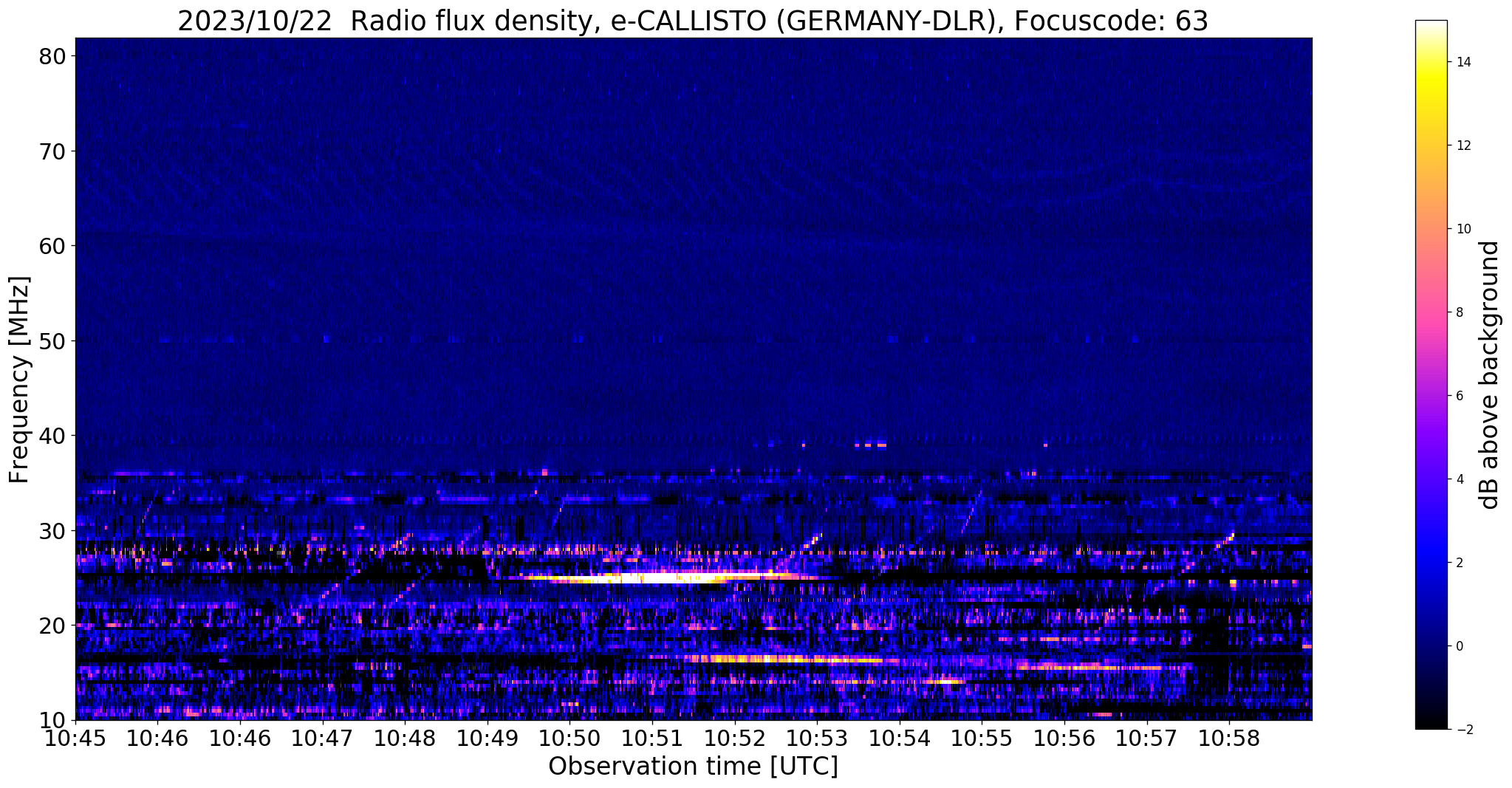Click the 12 tick on the colorbar
This screenshot has width=1512, height=788.
click(x=1463, y=145)
